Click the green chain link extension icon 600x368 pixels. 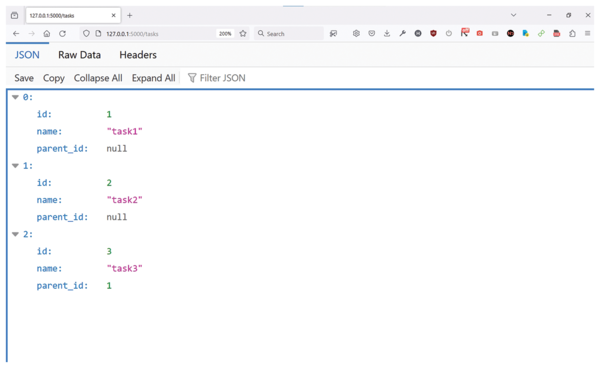pyautogui.click(x=541, y=34)
